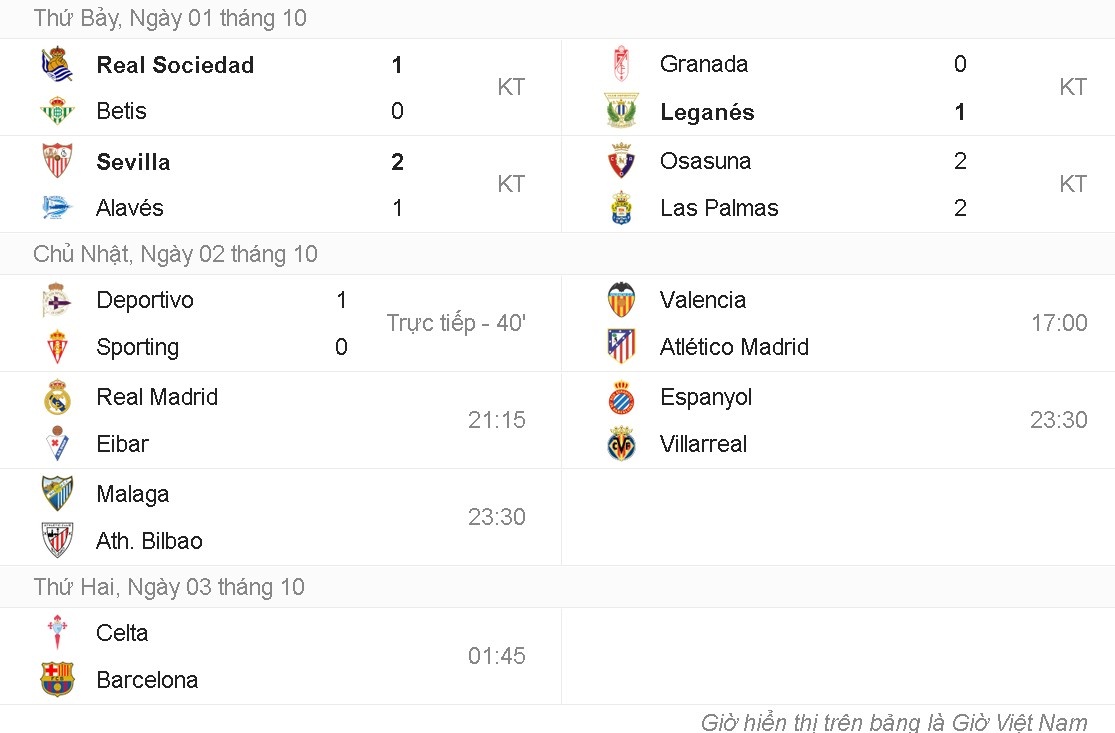Screen dimensions: 1115x733
Task: Click the Valencia bat crest
Action: click(x=621, y=300)
